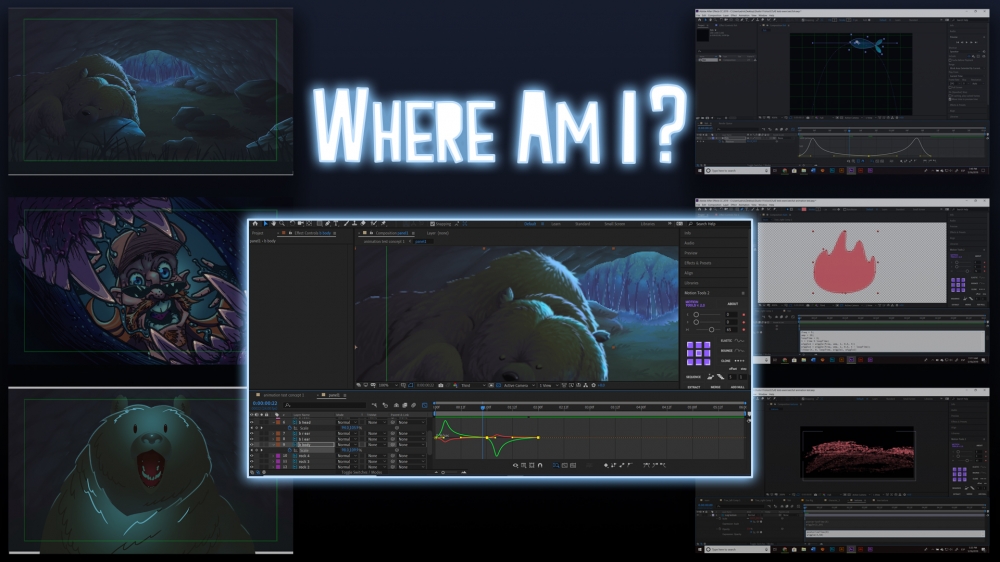Expand the b r ear layer properties
The width and height of the screenshot is (1000, 562).
[x=273, y=433]
